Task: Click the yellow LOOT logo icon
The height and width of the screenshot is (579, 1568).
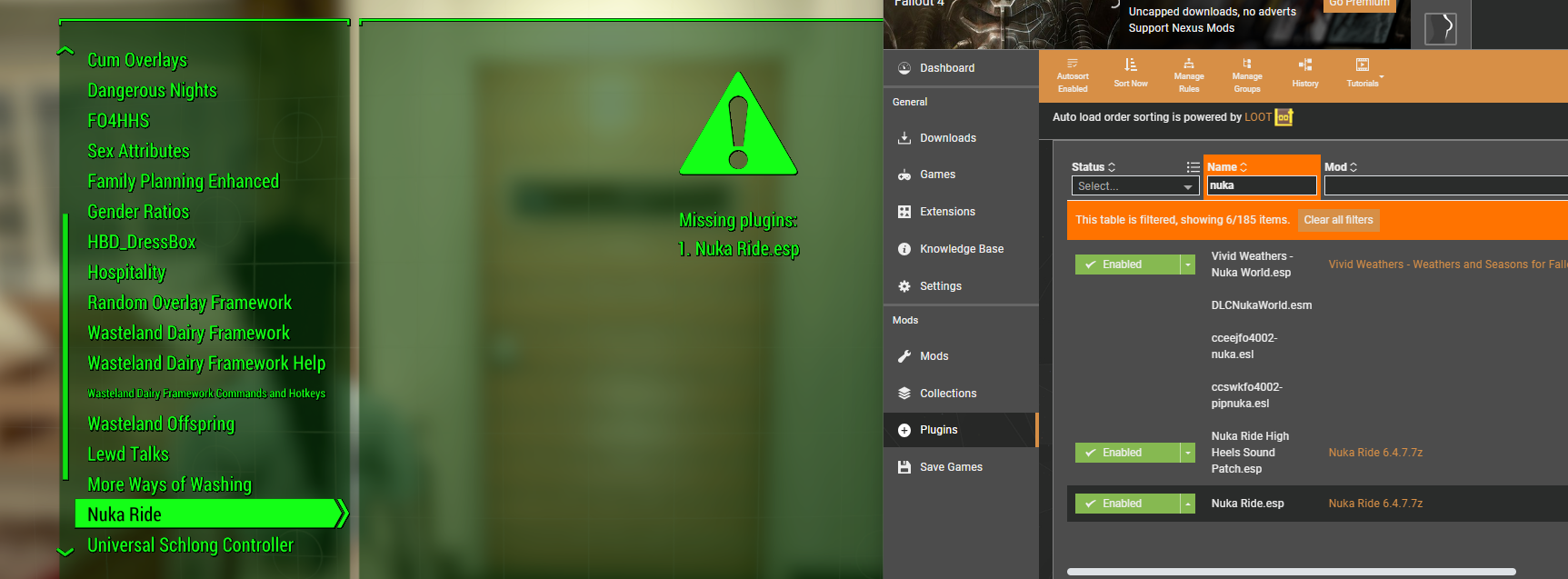Action: coord(1283,117)
